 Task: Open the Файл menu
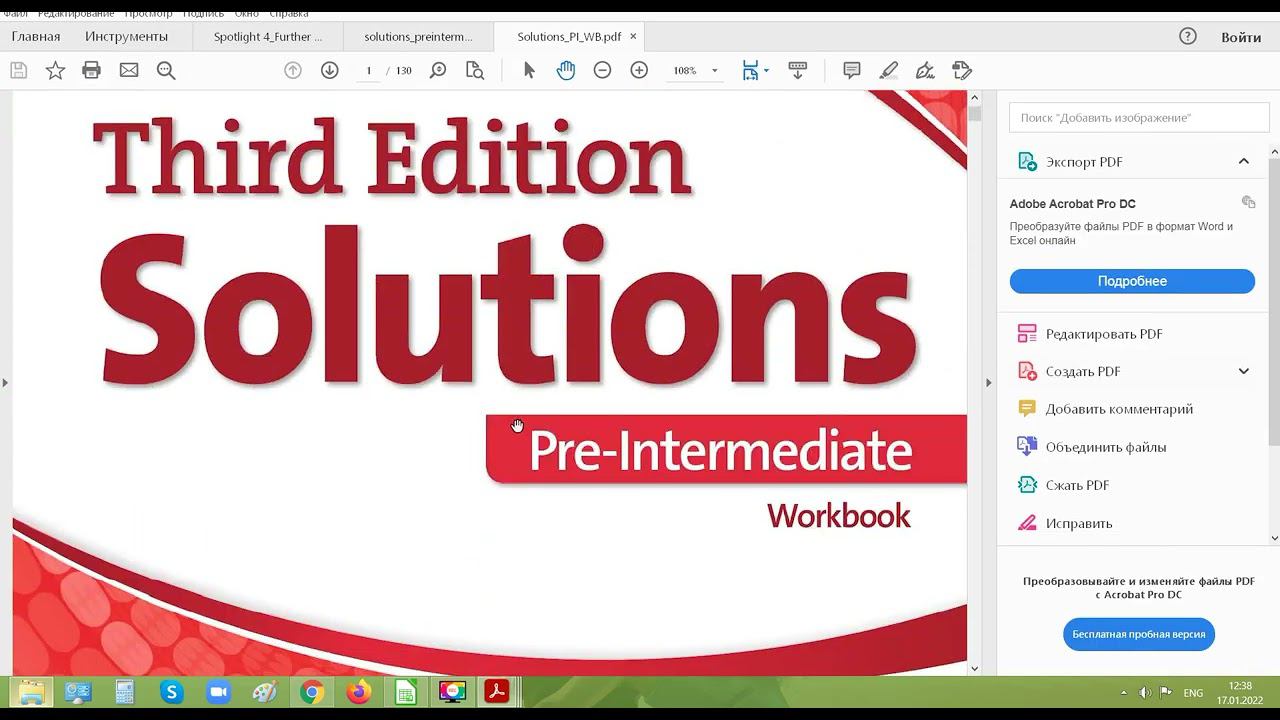click(15, 14)
